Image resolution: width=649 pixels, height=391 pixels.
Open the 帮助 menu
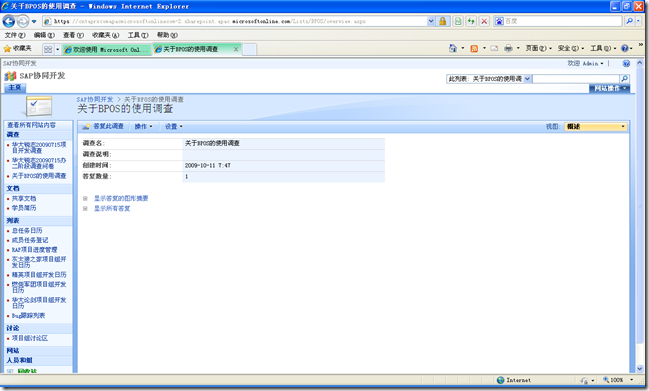167,35
